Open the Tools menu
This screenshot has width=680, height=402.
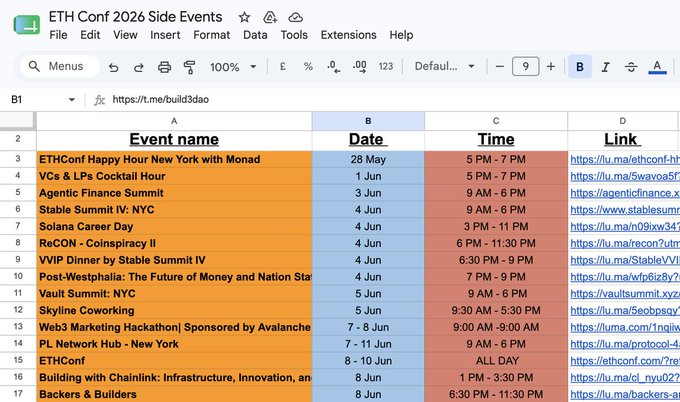click(294, 35)
